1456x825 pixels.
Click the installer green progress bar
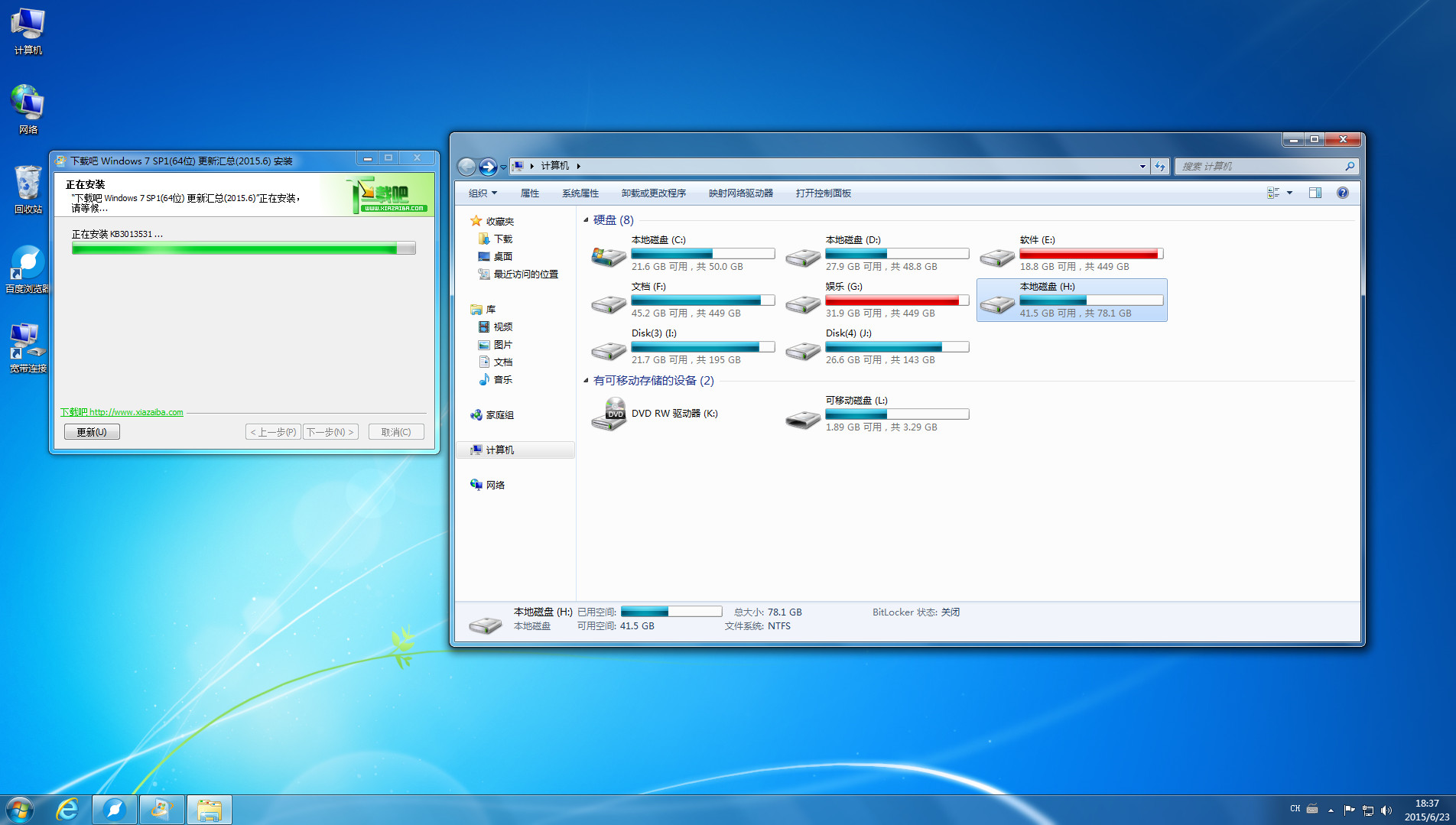pos(244,248)
